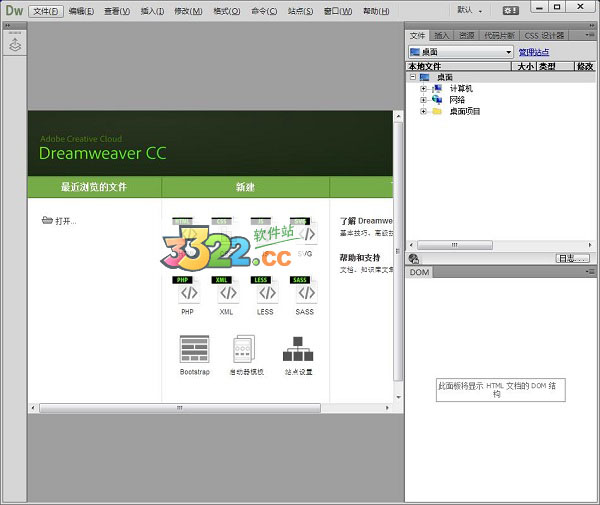Click the server connection icon beside 日志
600x505 pixels.
coord(414,259)
